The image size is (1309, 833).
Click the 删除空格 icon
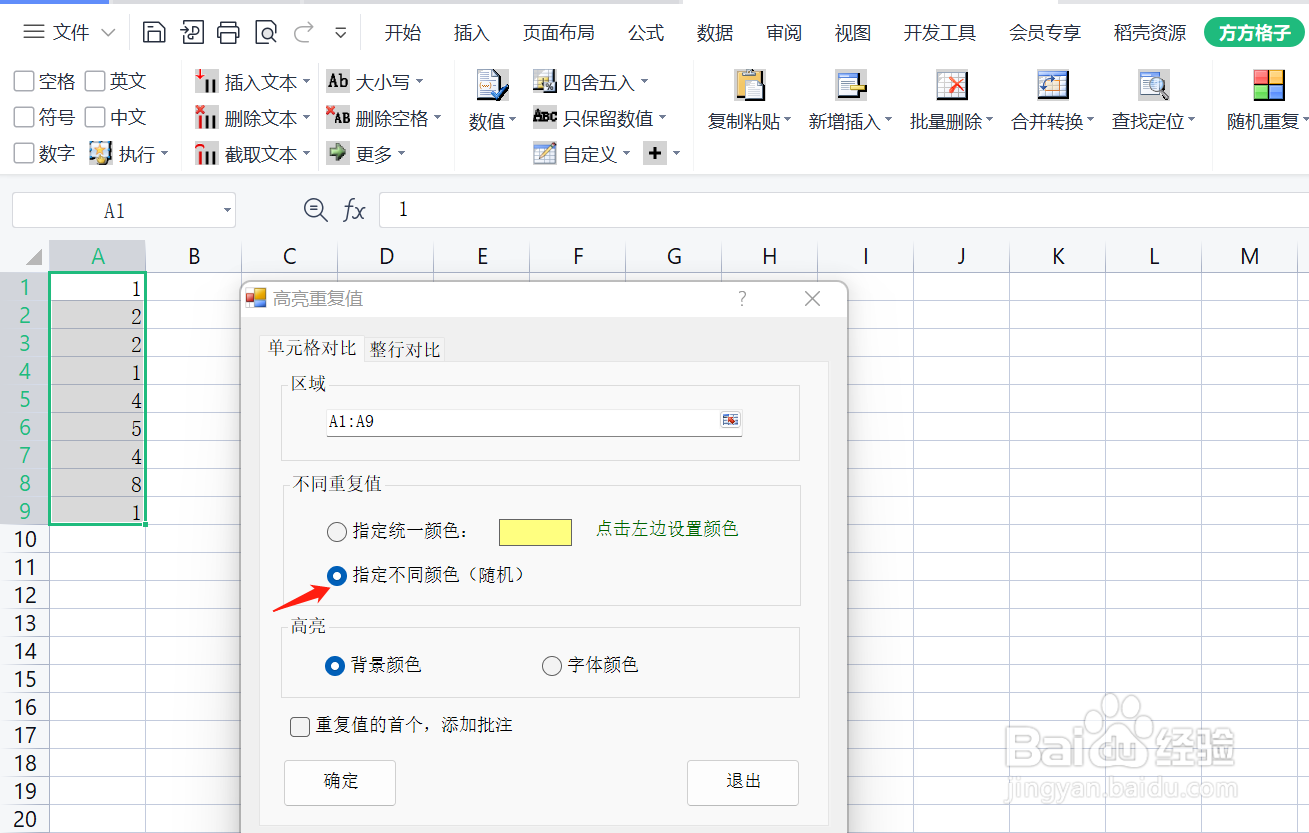338,117
